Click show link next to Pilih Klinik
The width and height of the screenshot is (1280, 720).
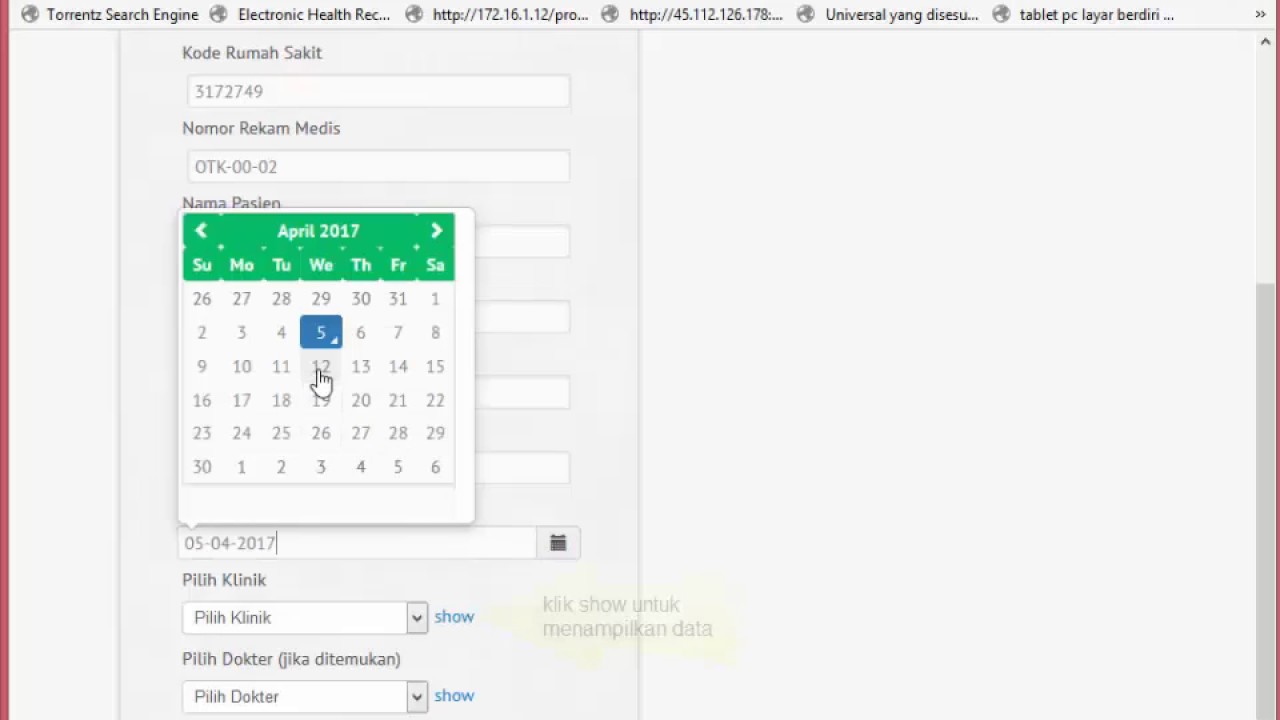click(454, 617)
